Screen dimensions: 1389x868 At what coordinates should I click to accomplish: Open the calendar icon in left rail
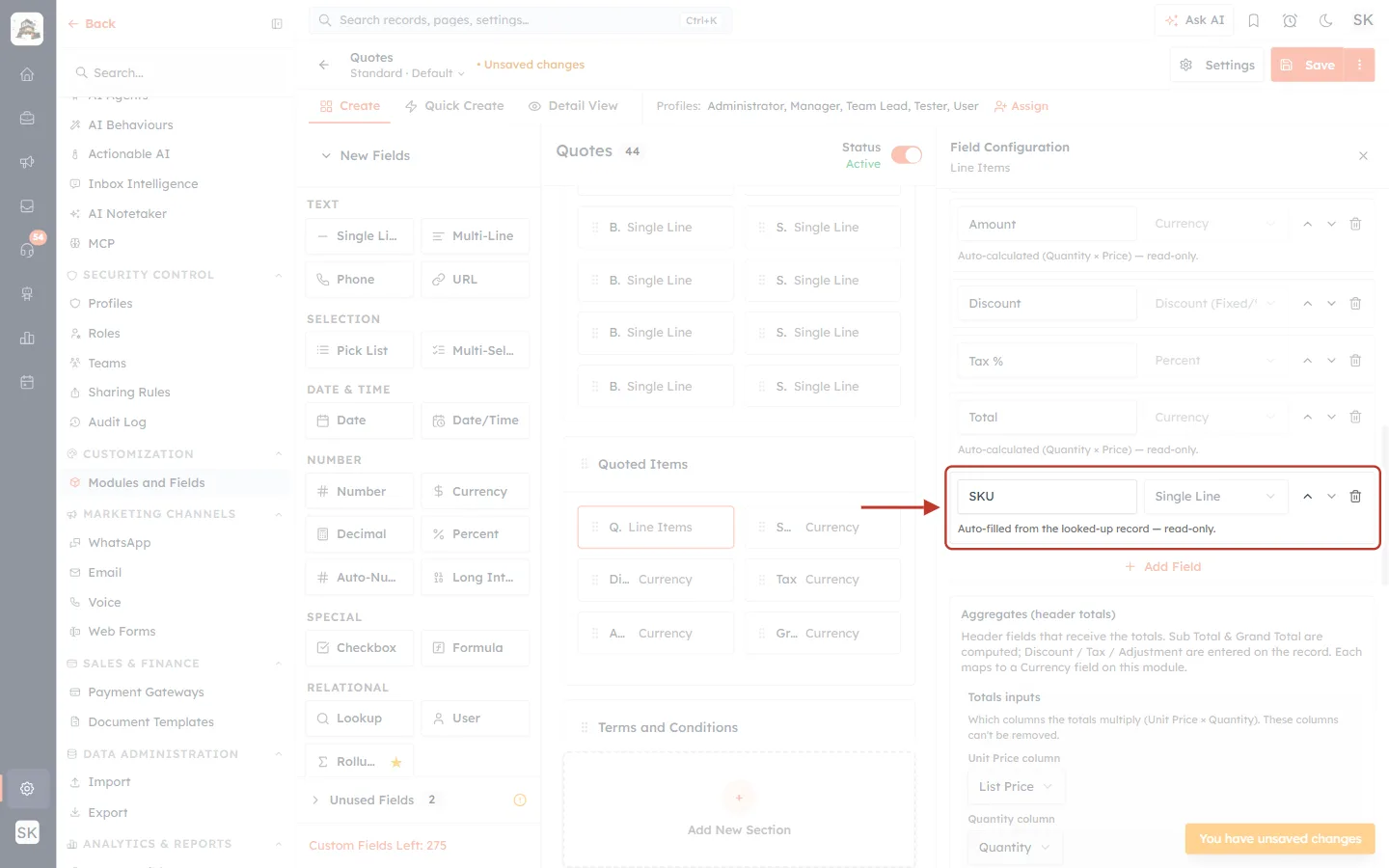tap(27, 382)
